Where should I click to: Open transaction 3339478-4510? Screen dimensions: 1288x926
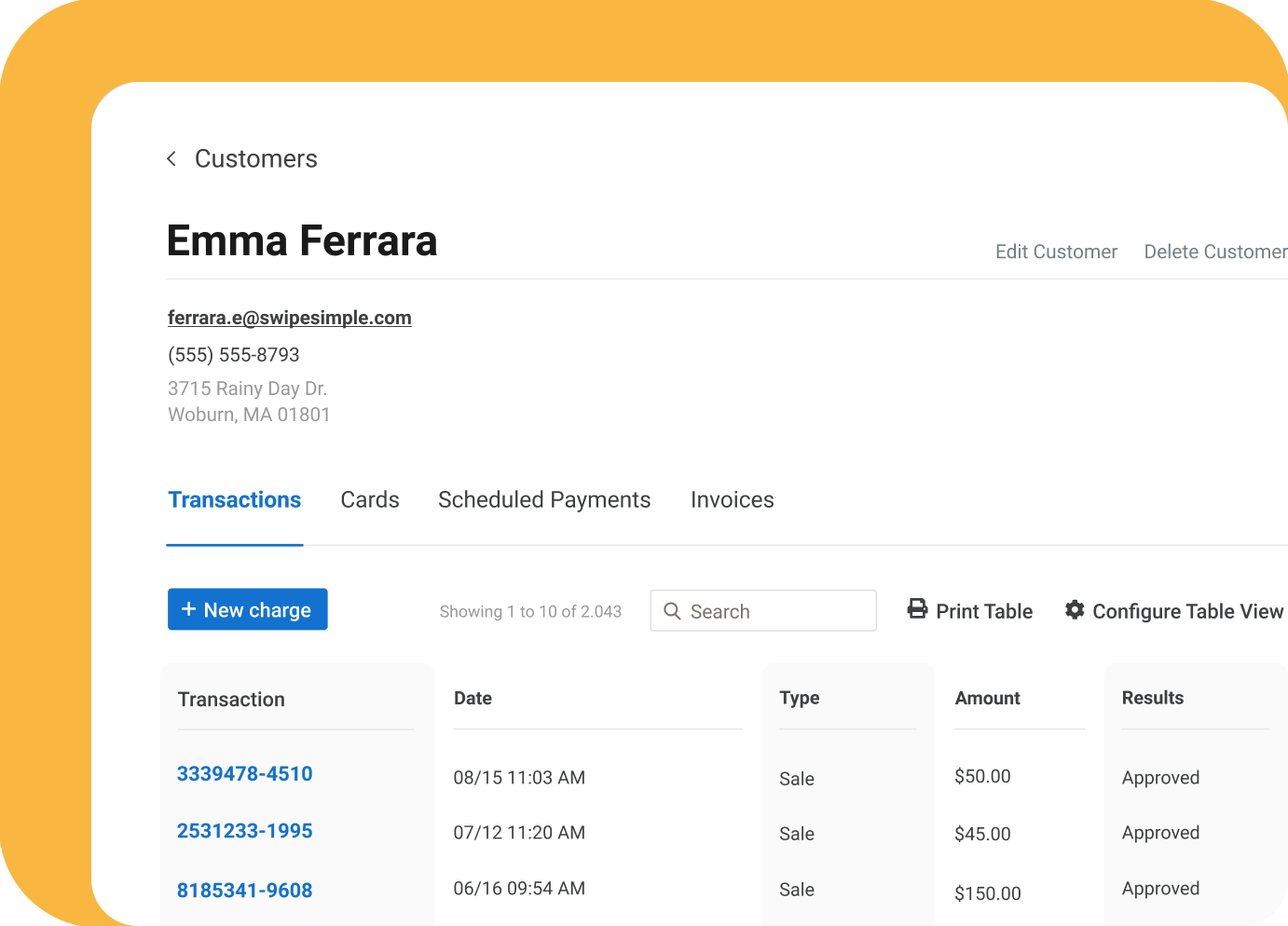pyautogui.click(x=245, y=774)
